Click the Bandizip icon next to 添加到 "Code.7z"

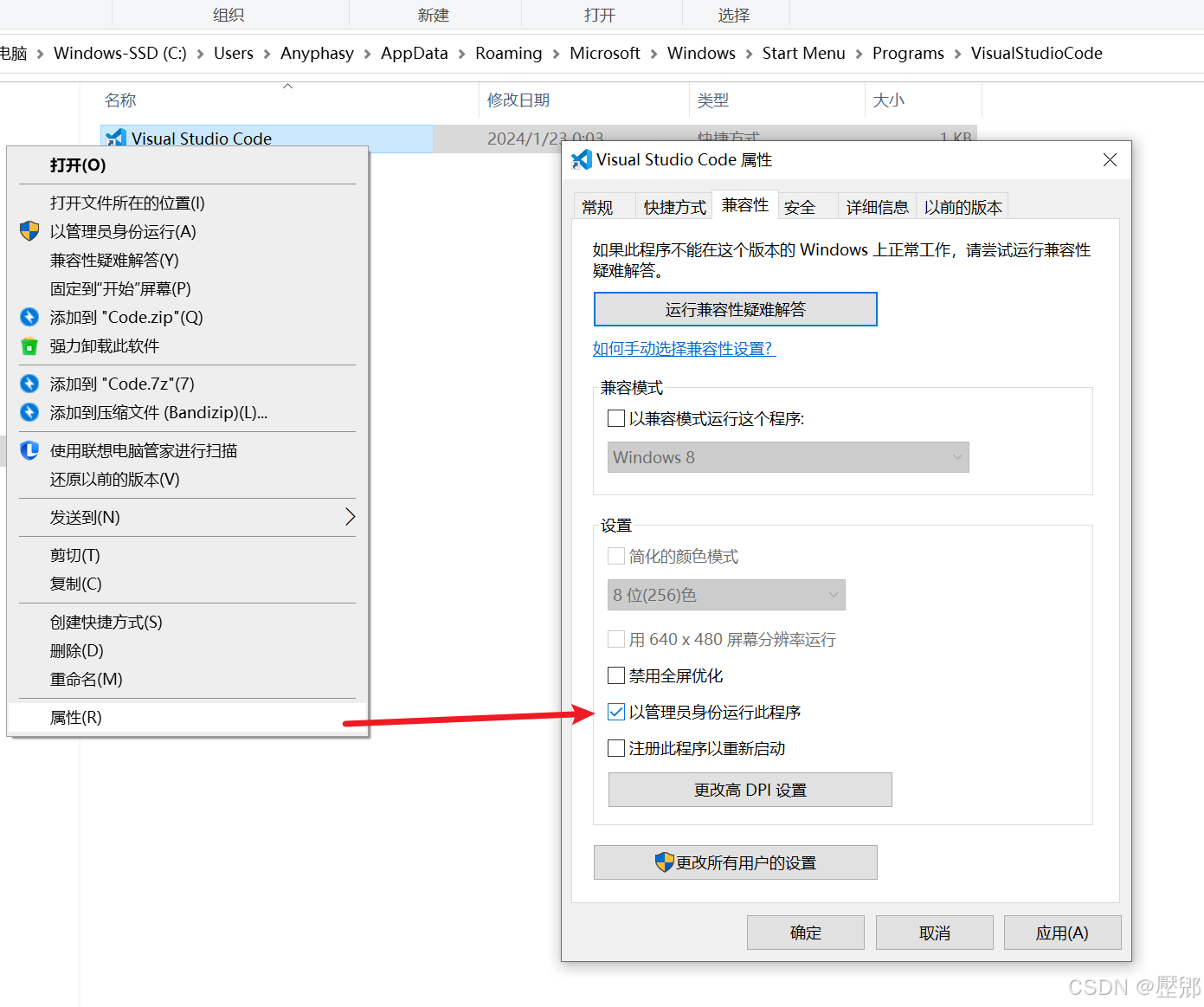click(29, 384)
